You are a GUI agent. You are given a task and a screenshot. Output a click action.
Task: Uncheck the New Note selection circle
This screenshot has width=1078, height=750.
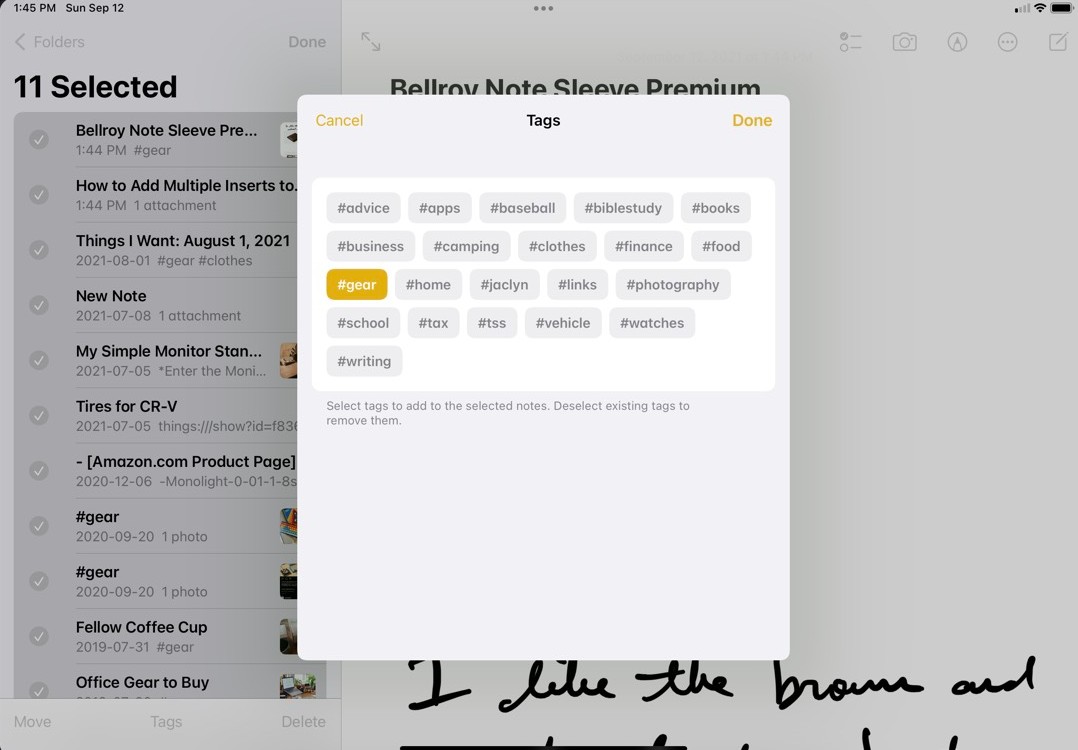point(38,306)
